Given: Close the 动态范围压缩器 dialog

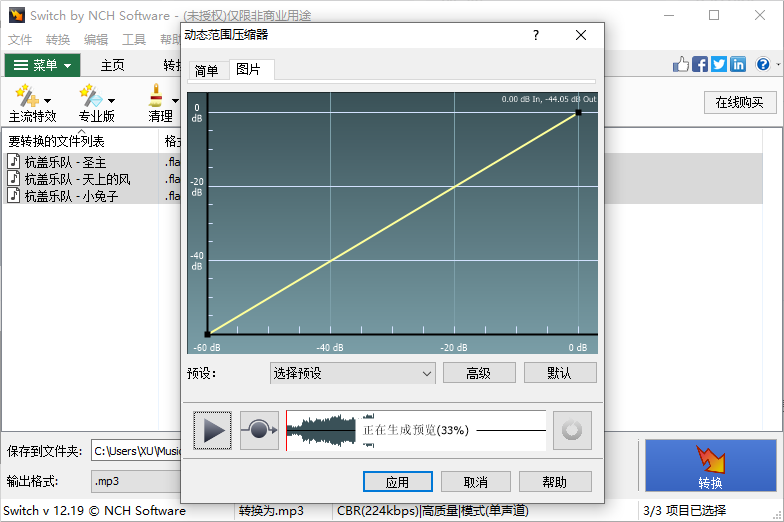Looking at the screenshot, I should [580, 35].
